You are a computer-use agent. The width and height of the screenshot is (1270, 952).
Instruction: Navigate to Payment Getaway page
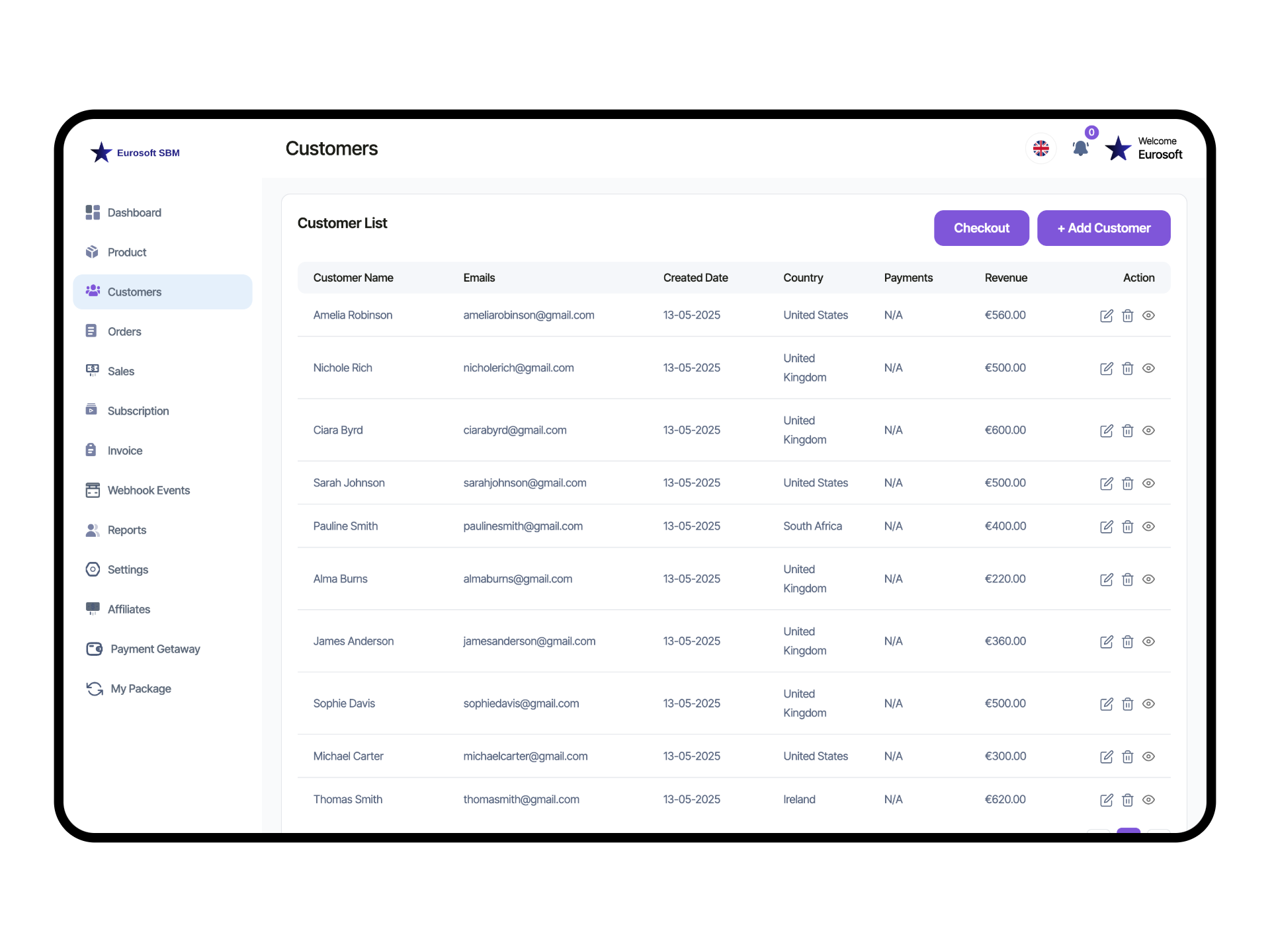155,649
